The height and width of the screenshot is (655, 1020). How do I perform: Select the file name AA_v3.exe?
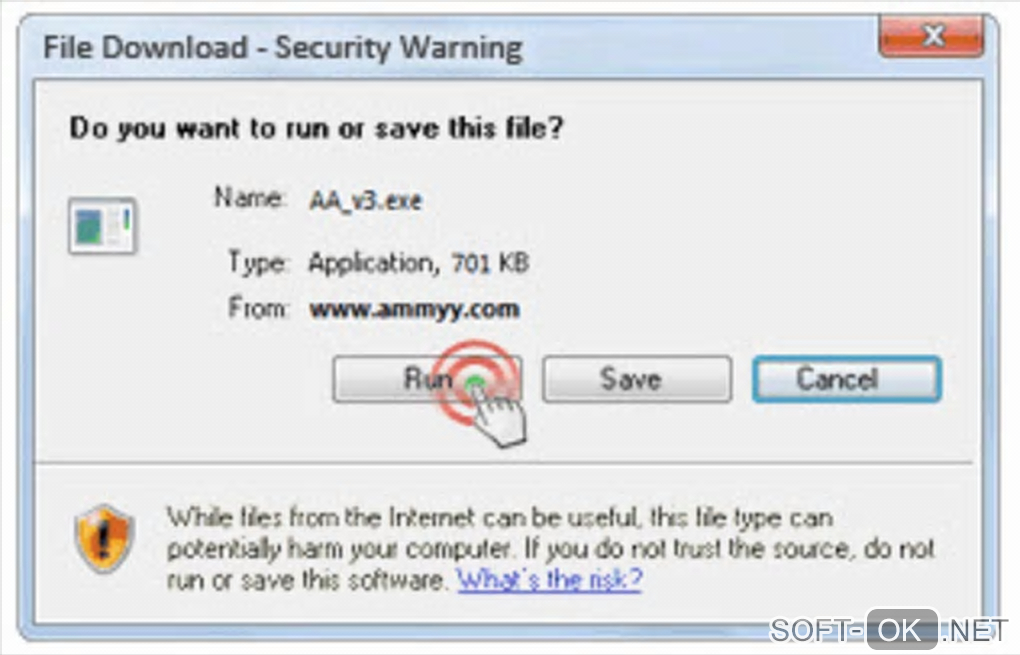(366, 200)
